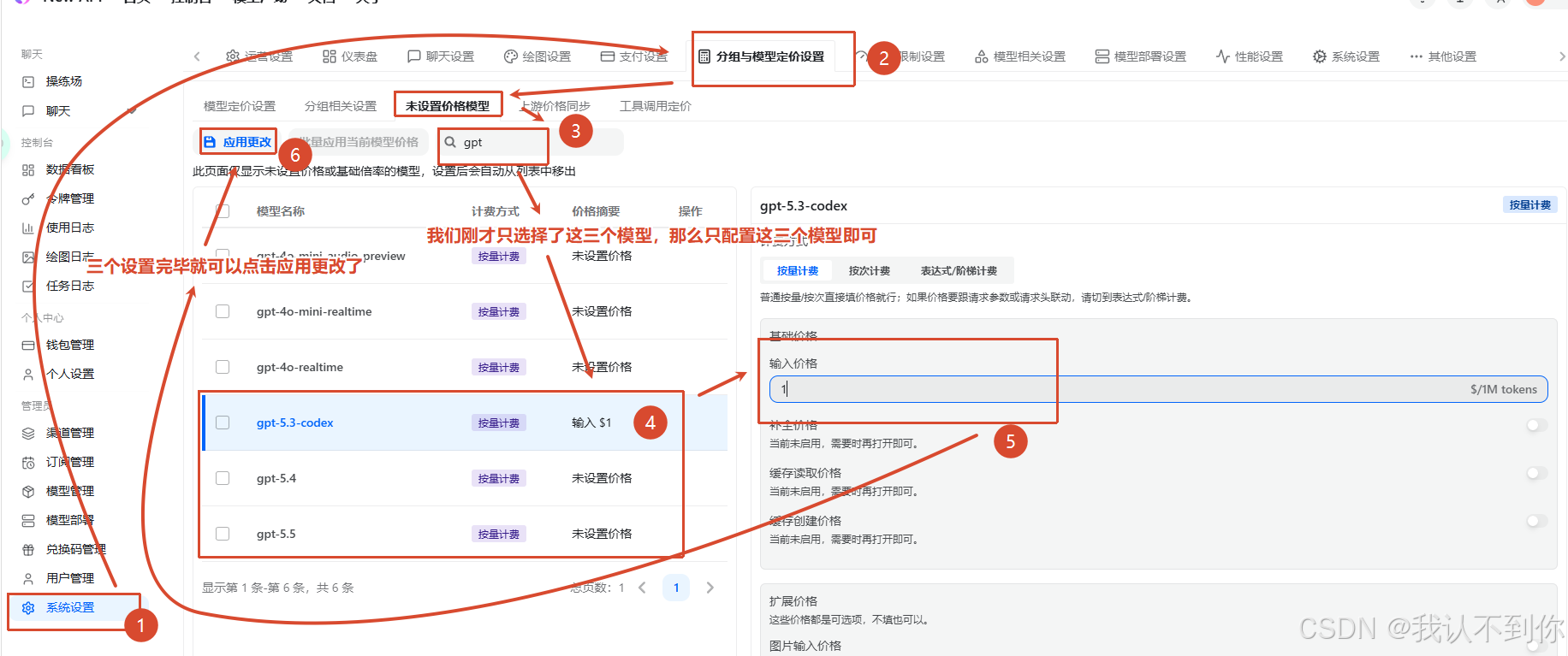Switch to the 模型相关设置 tab
Viewport: 1568px width, 656px height.
(1020, 56)
